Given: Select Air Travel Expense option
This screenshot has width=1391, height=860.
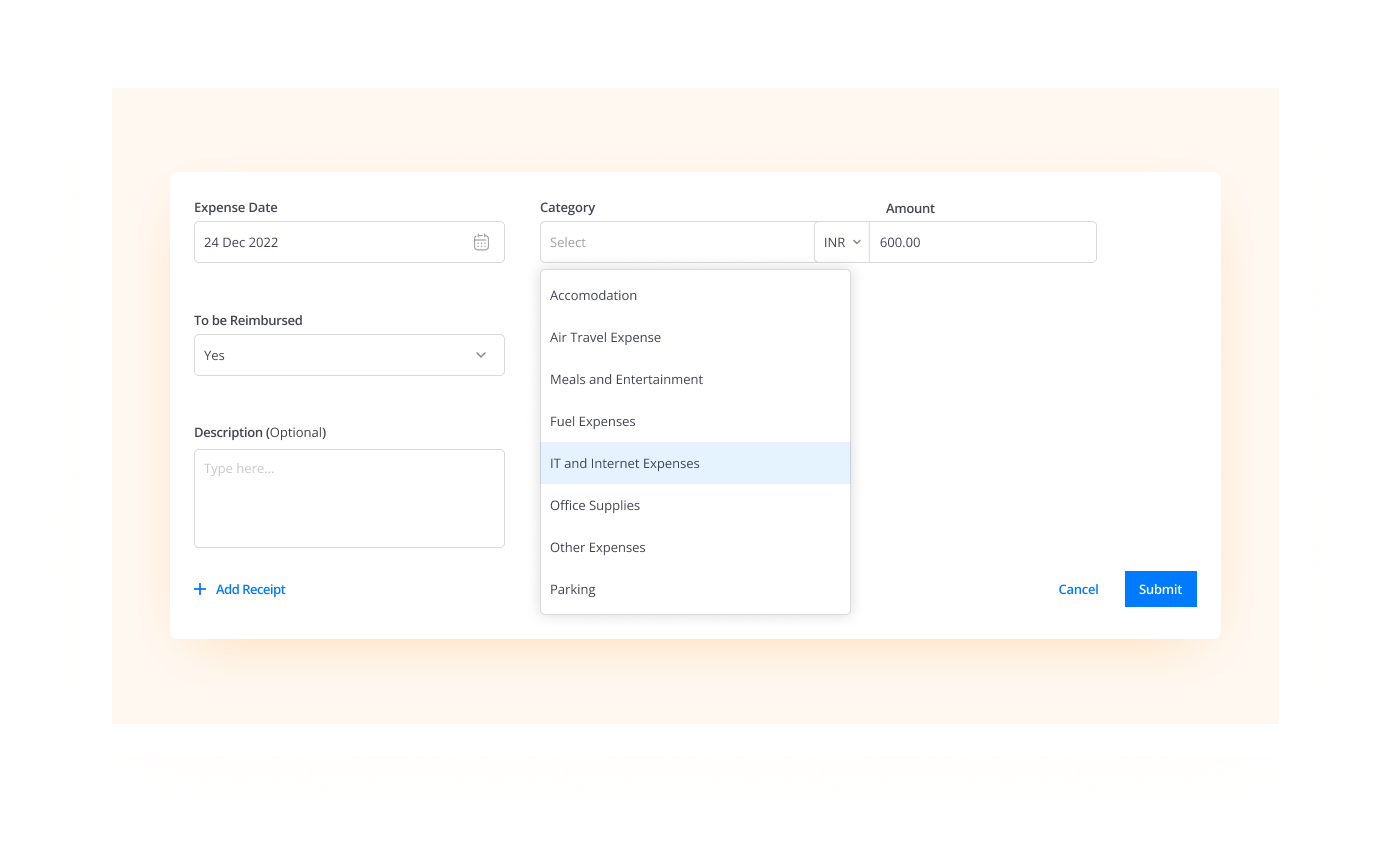Looking at the screenshot, I should (x=605, y=337).
